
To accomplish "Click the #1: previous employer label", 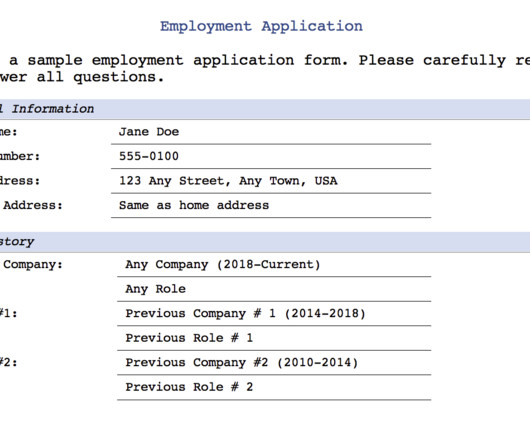I will (x=8, y=314).
